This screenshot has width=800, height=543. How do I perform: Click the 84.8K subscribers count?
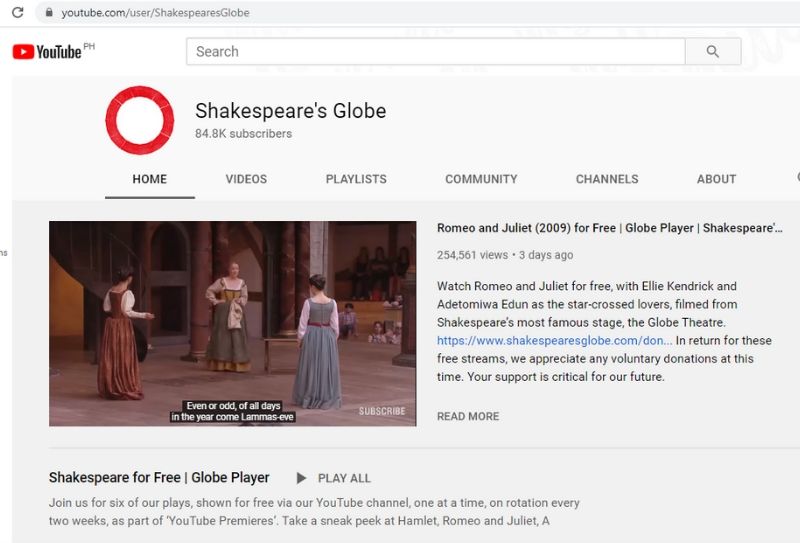click(243, 134)
